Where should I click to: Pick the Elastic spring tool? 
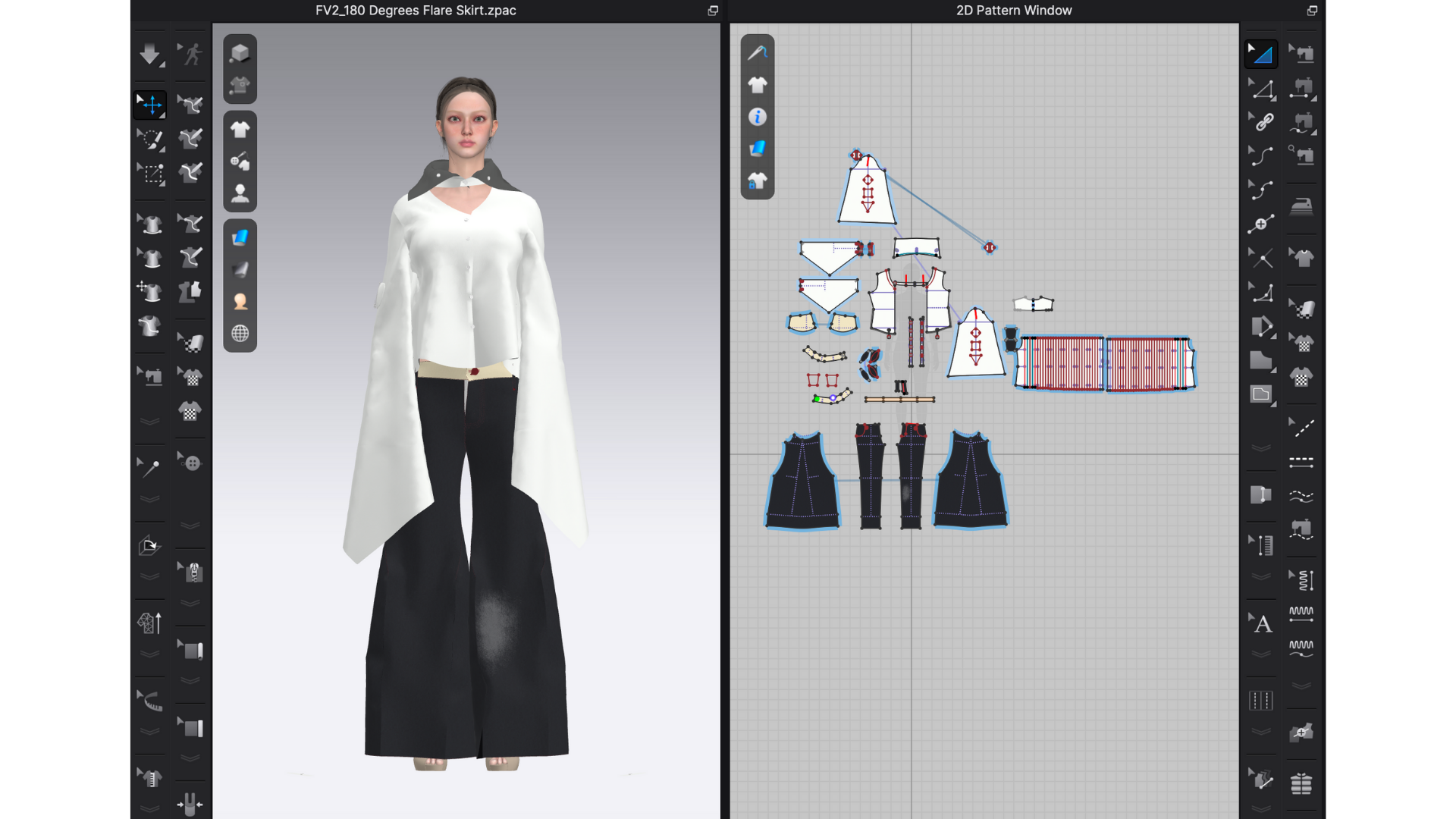pos(1303,580)
